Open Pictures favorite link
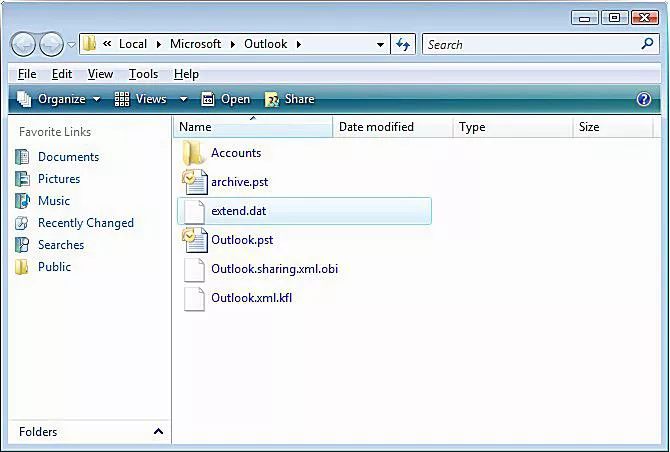670x452 pixels. tap(59, 179)
